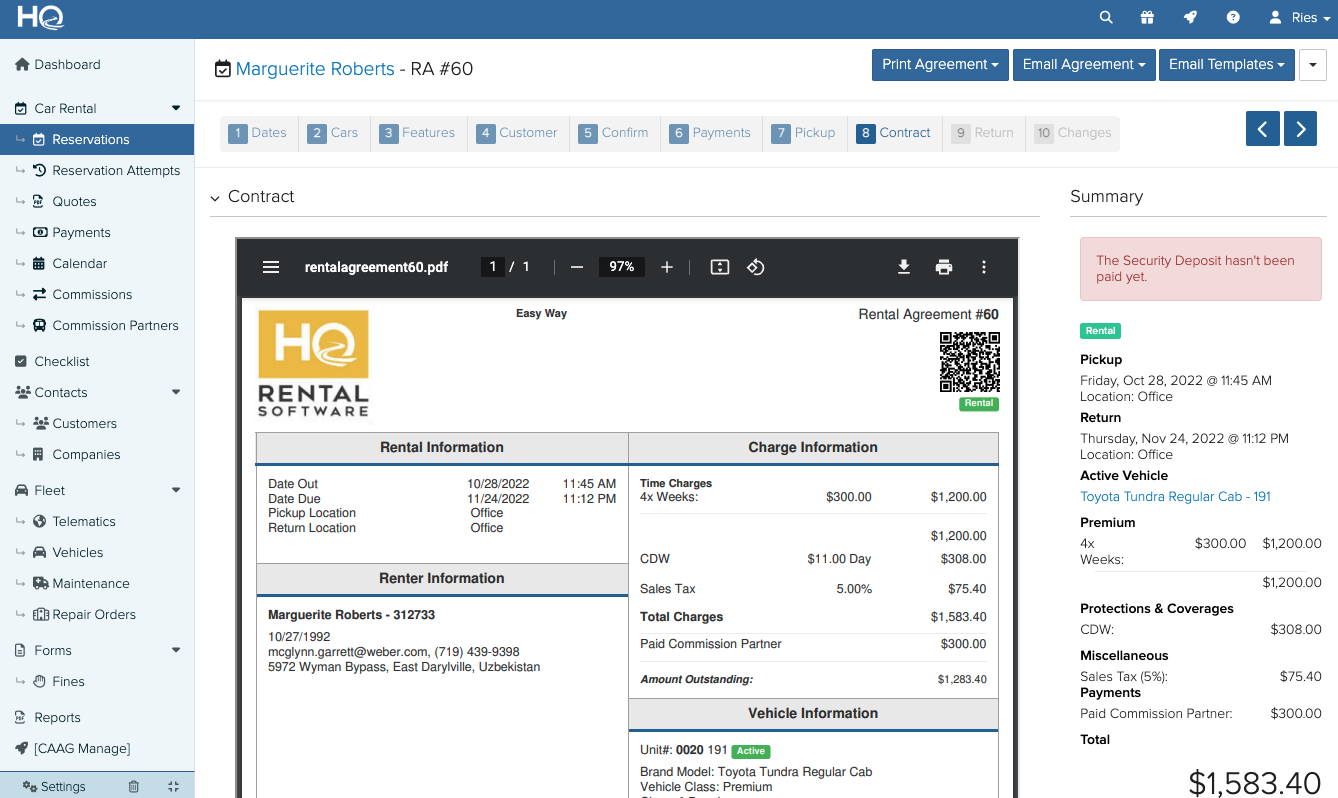Screen dimensions: 1338x798
Task: Open the PDF viewer sidebar menu
Action: coord(270,267)
